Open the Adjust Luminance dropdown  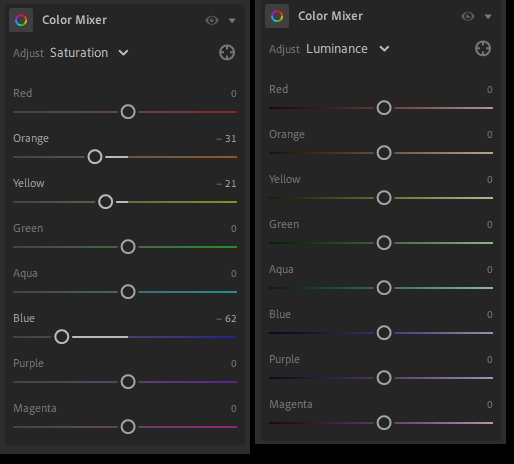348,49
